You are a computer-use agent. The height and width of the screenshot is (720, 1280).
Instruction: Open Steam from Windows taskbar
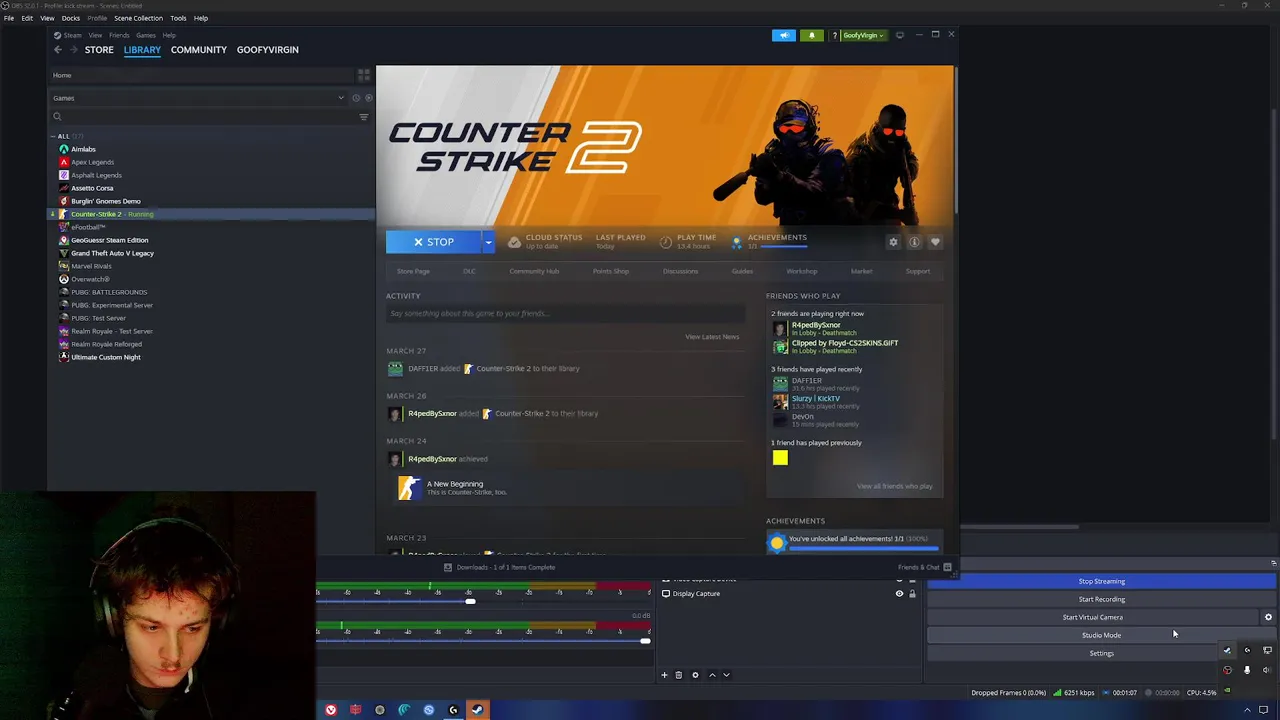[477, 710]
